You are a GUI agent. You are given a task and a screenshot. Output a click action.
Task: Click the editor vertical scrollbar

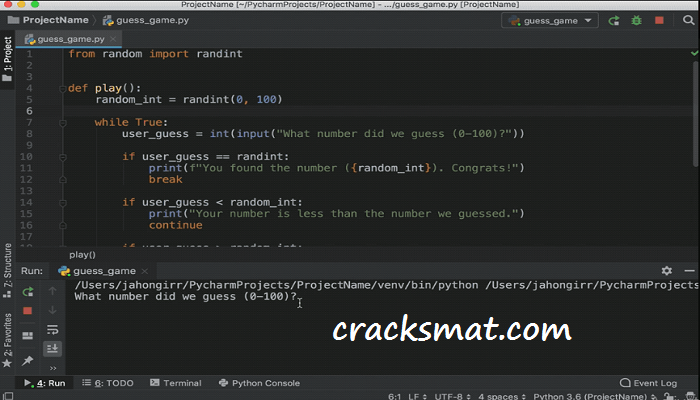[x=696, y=114]
